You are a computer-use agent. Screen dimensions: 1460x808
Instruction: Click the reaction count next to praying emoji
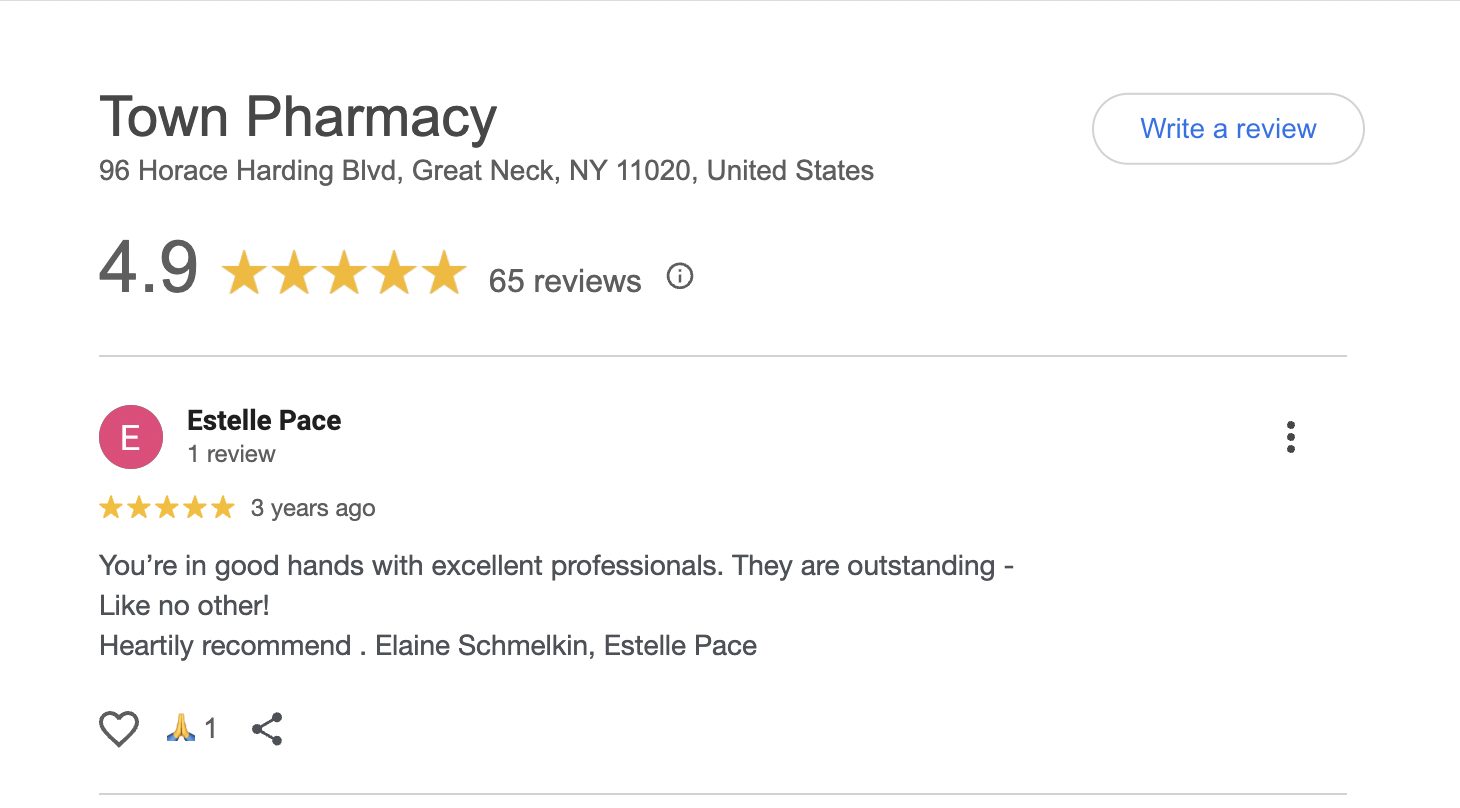[211, 729]
